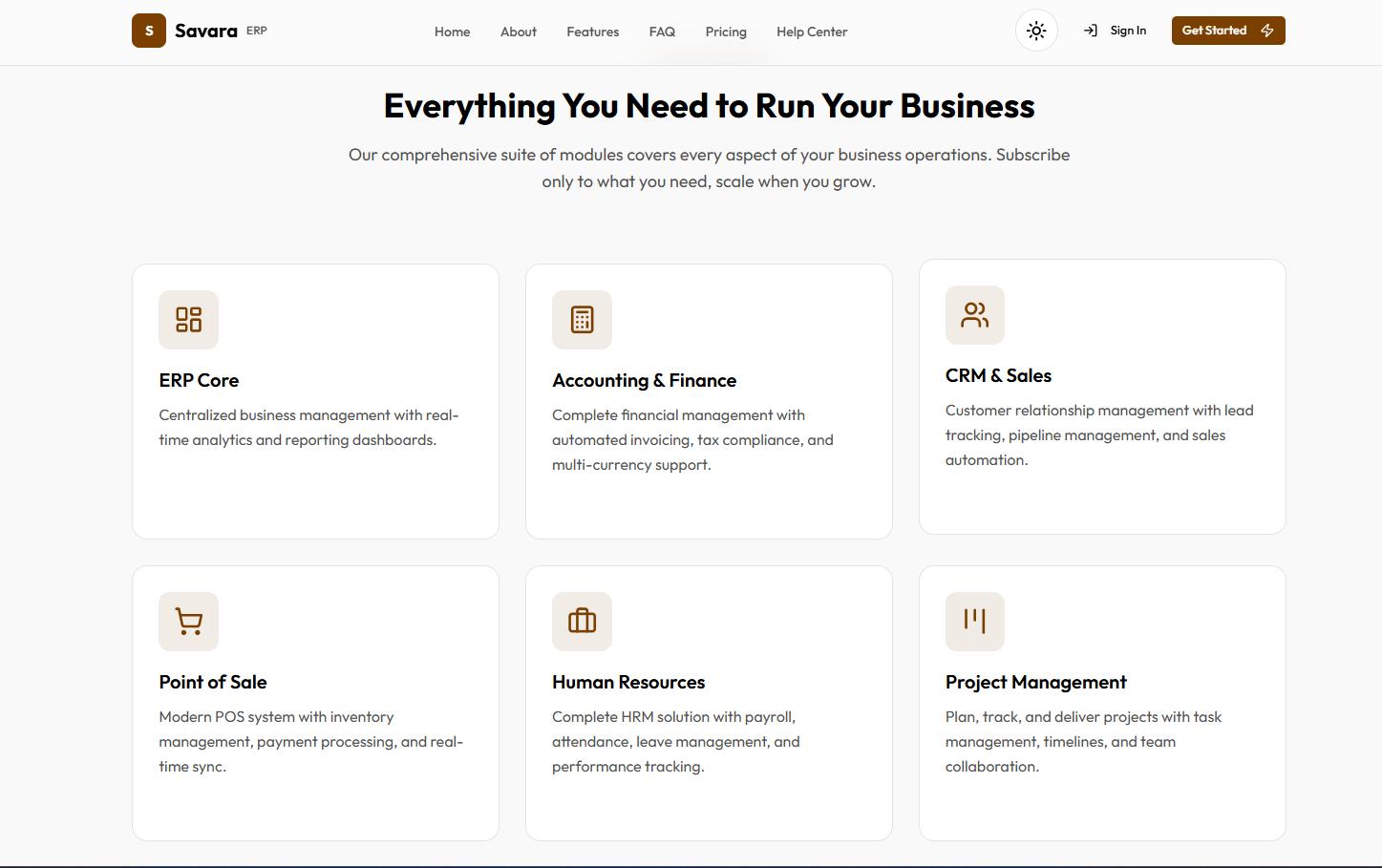1382x868 pixels.
Task: Open the Features navigation item
Action: [592, 32]
